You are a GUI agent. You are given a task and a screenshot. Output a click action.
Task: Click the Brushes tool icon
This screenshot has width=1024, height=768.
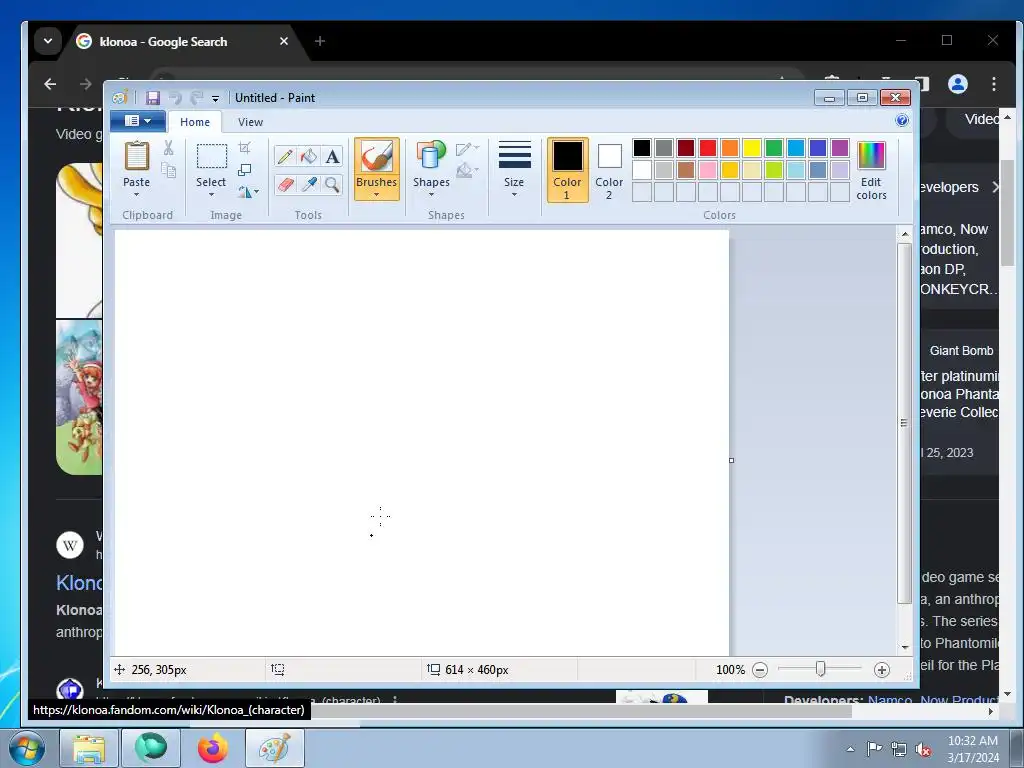click(x=377, y=157)
